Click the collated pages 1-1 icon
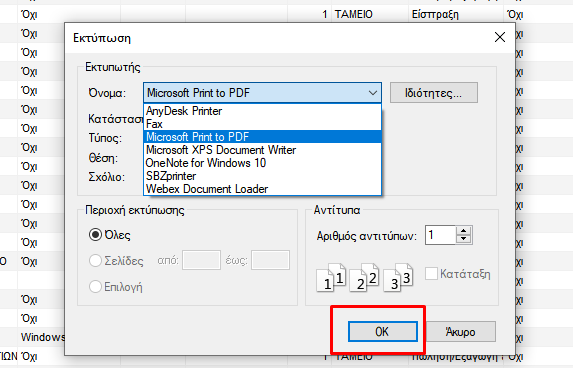Viewport: 573px width, 368px height. click(x=331, y=278)
